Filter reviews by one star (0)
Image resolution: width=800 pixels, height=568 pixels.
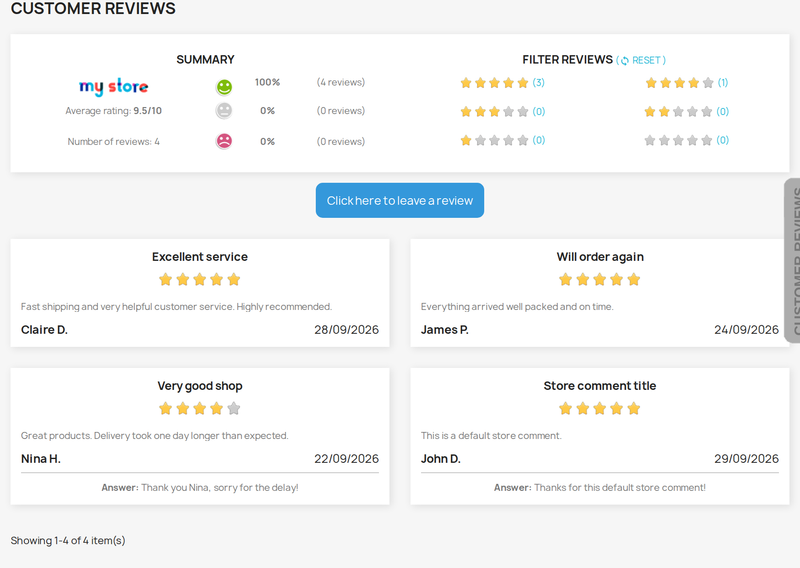[x=502, y=140]
